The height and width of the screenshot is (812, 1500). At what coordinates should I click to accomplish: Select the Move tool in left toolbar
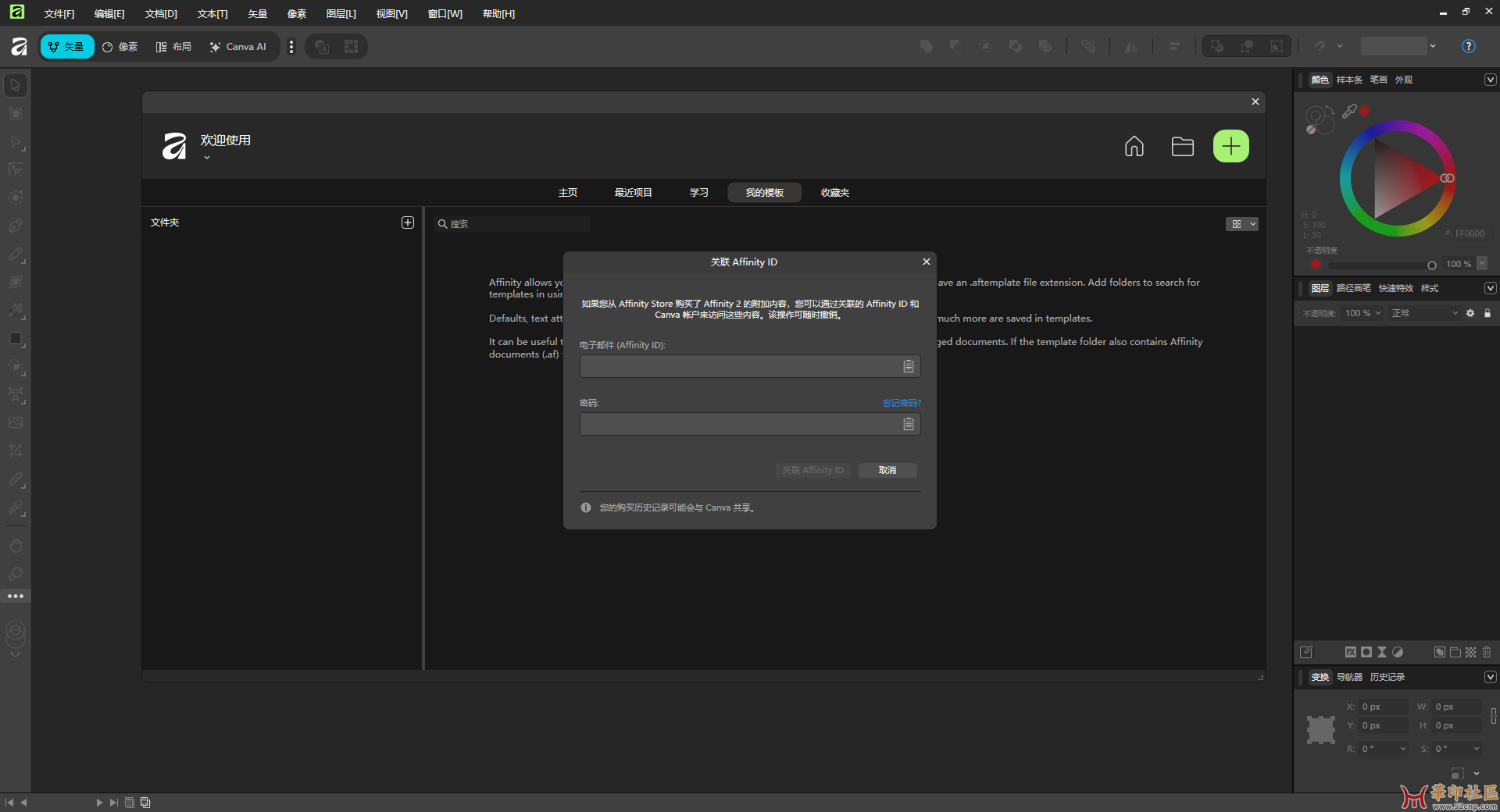tap(16, 85)
